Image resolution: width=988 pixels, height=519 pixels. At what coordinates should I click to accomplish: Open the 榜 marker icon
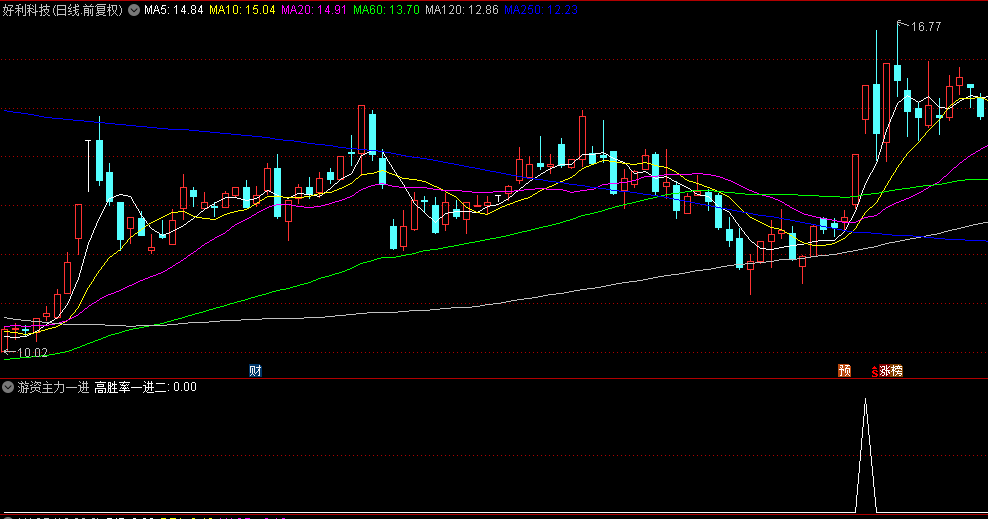(897, 371)
